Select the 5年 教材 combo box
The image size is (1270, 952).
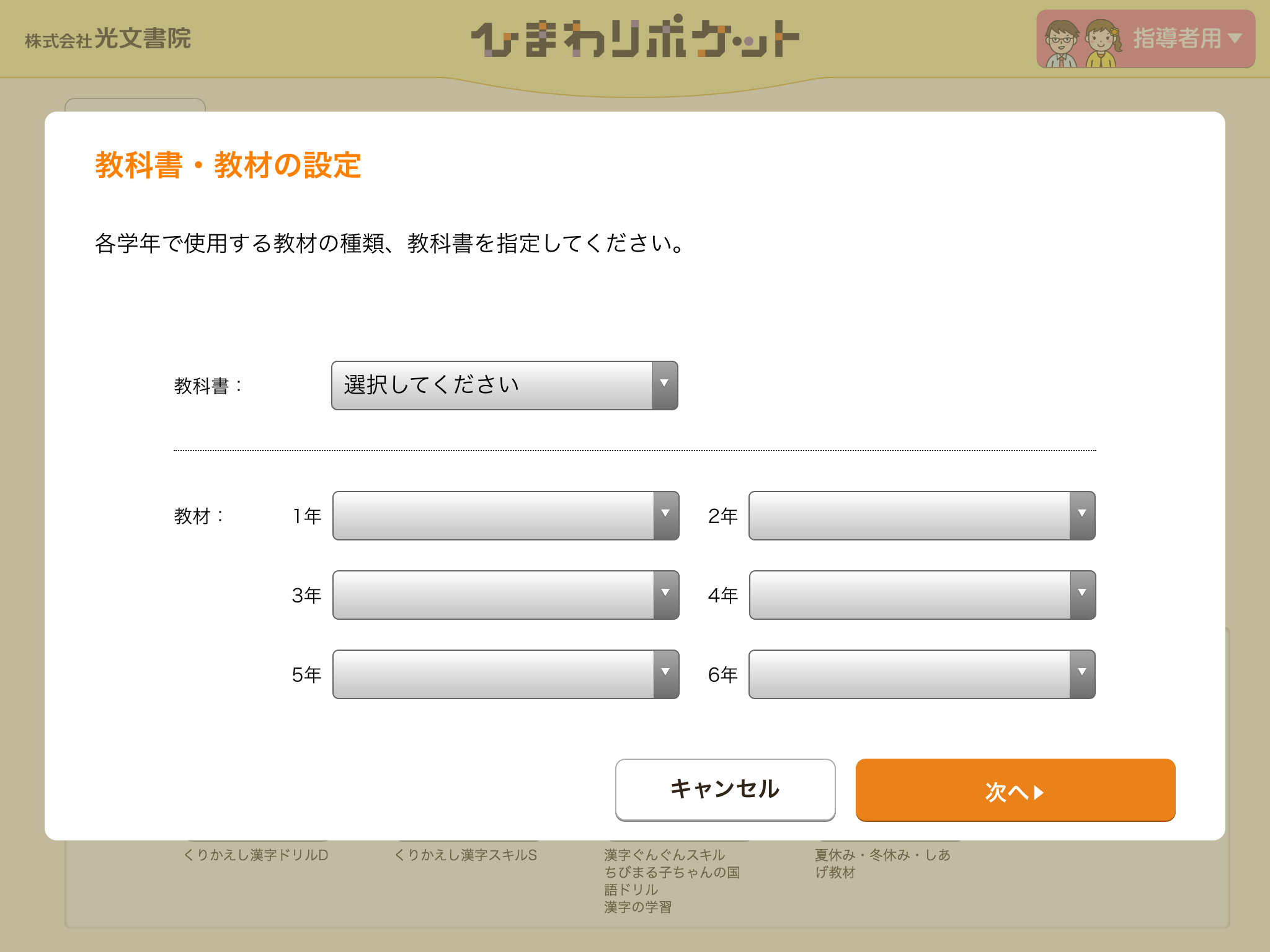click(506, 674)
